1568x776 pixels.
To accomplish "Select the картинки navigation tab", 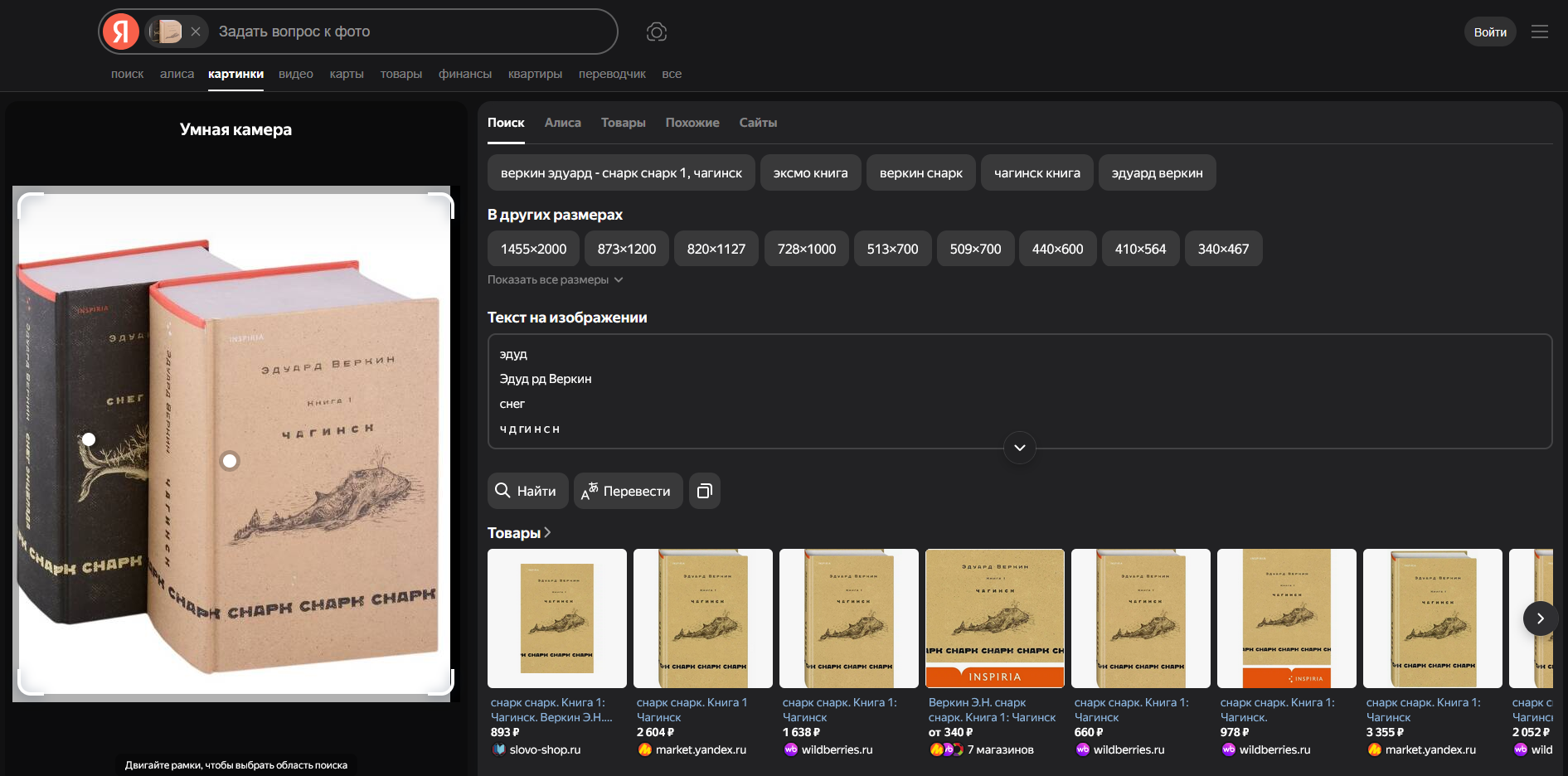I will (x=236, y=74).
